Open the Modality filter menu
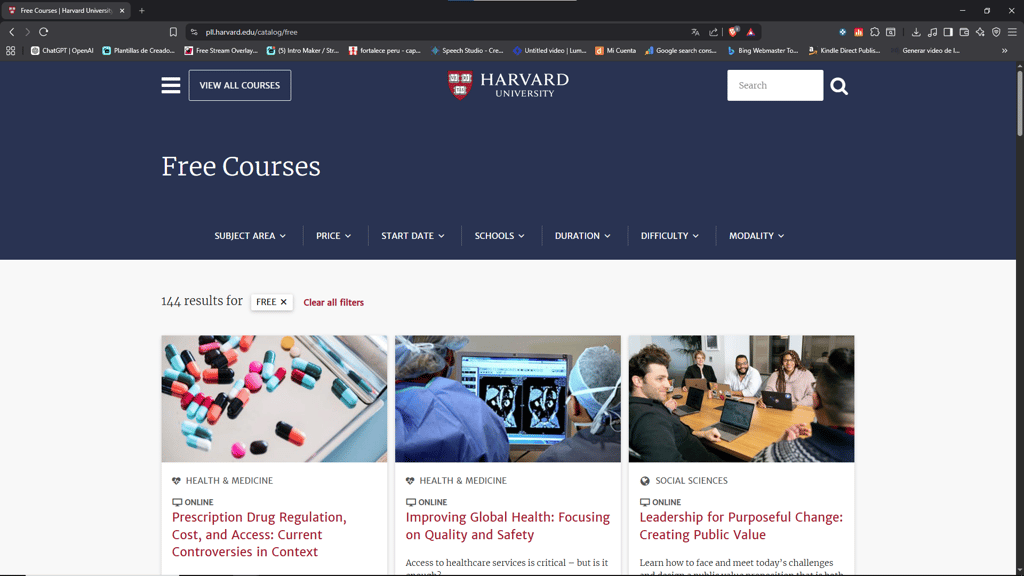This screenshot has height=576, width=1024. [756, 236]
